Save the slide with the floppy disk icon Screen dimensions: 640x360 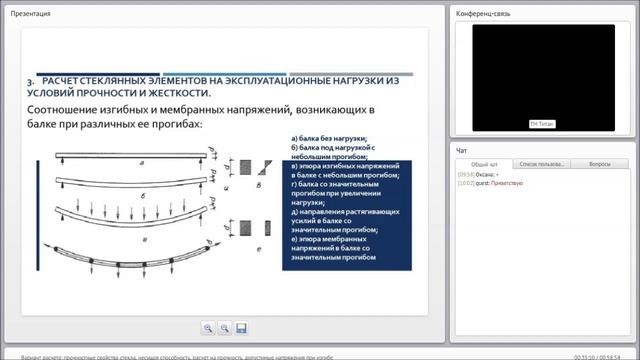[x=241, y=328]
